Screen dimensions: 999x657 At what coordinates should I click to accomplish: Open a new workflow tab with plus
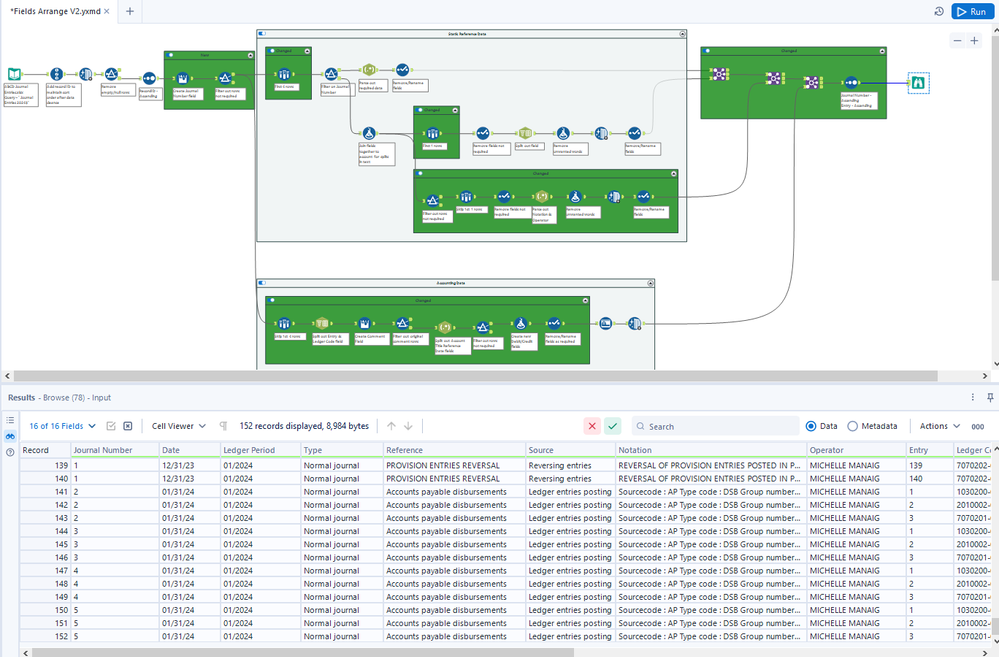point(130,11)
